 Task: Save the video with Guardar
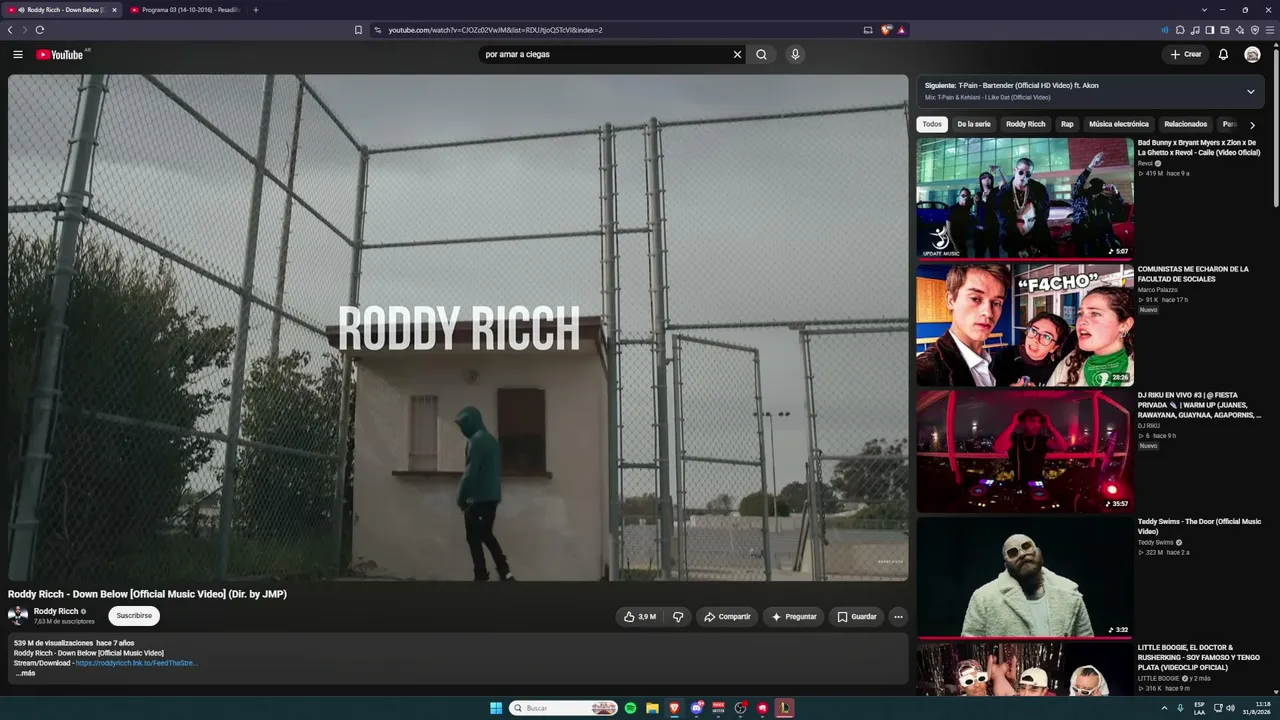857,617
